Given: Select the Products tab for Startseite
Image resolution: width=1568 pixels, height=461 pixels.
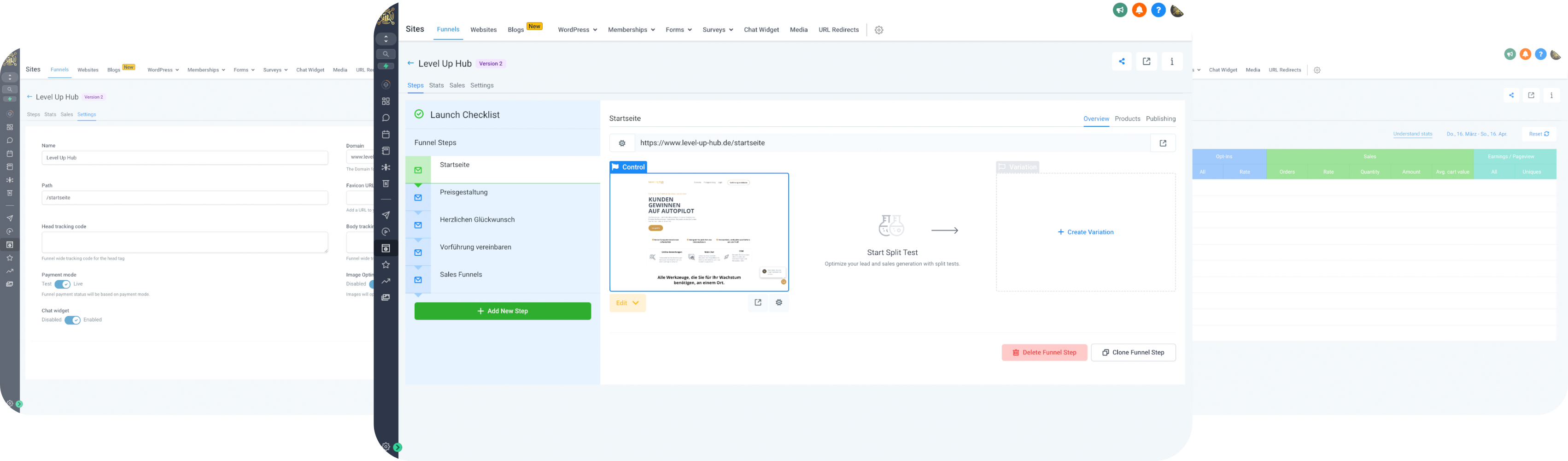Looking at the screenshot, I should (1127, 119).
